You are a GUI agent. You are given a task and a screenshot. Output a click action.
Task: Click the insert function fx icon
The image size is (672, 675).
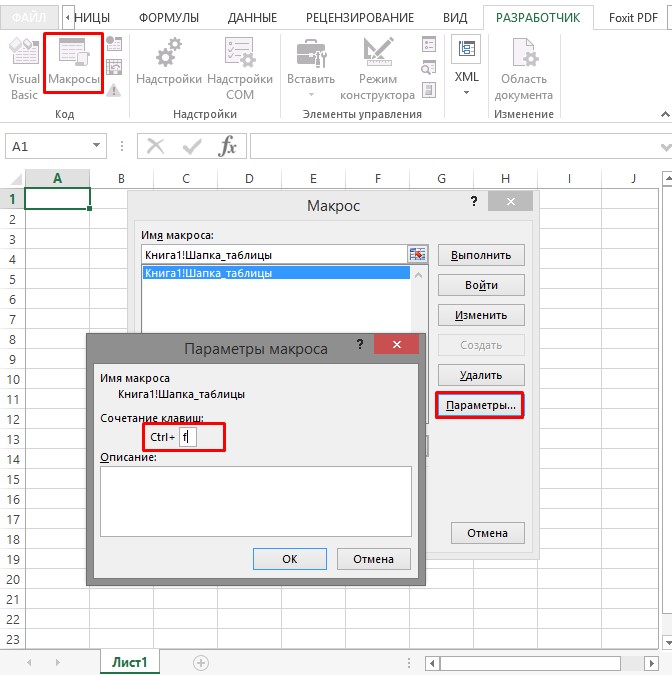coord(228,146)
